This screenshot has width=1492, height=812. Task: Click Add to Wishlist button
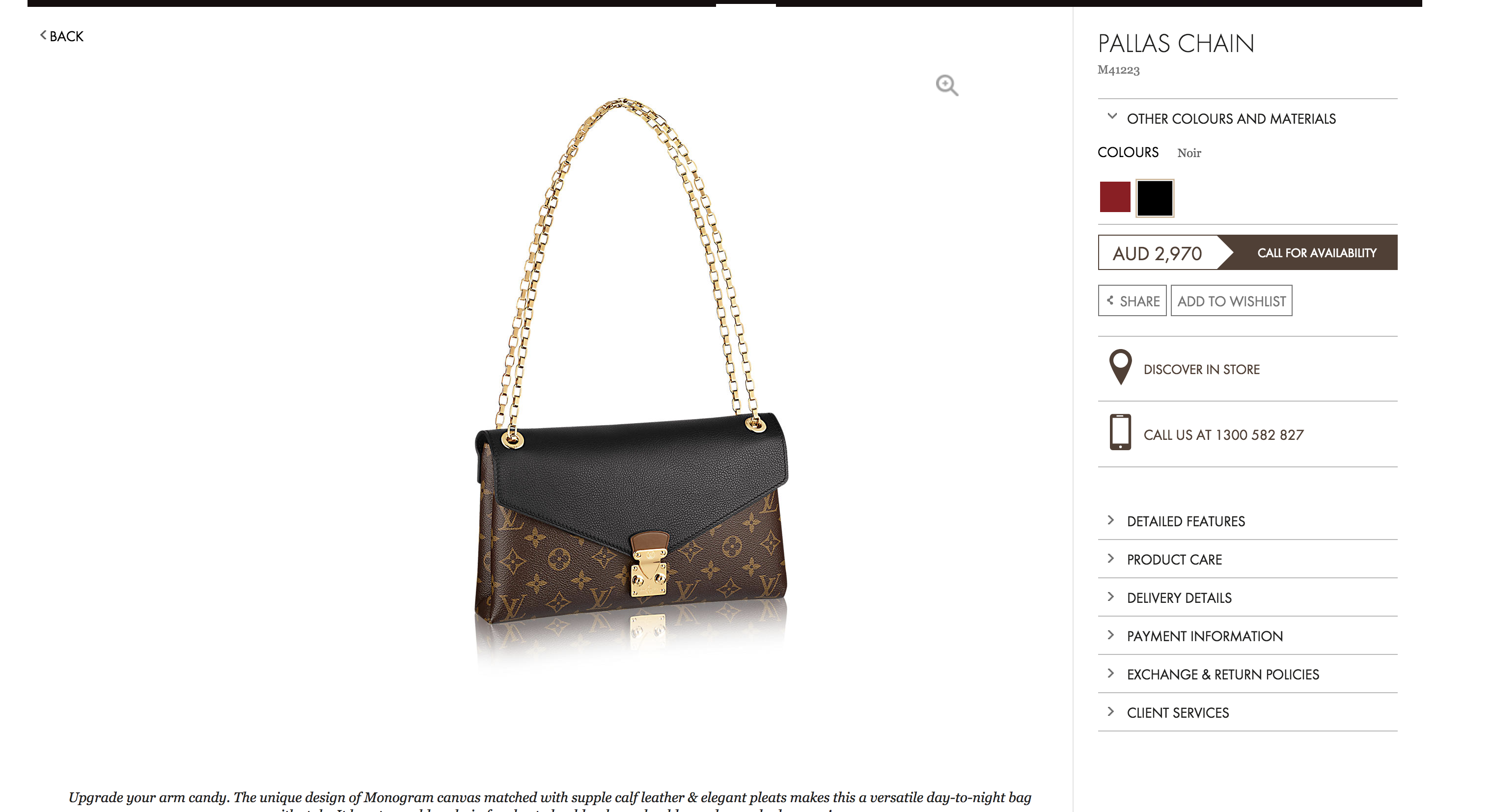pos(1231,300)
